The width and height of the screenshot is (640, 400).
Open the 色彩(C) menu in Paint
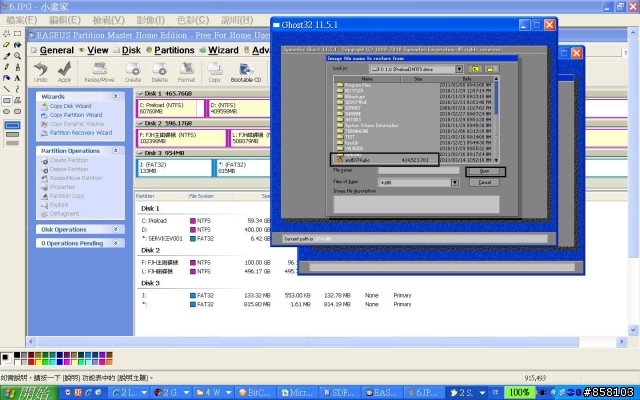tap(193, 20)
